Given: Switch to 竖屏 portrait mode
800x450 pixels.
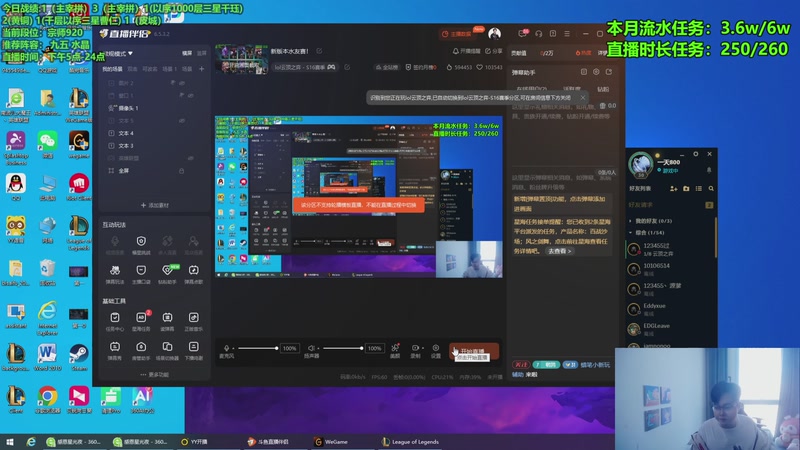Looking at the screenshot, I should (x=202, y=53).
